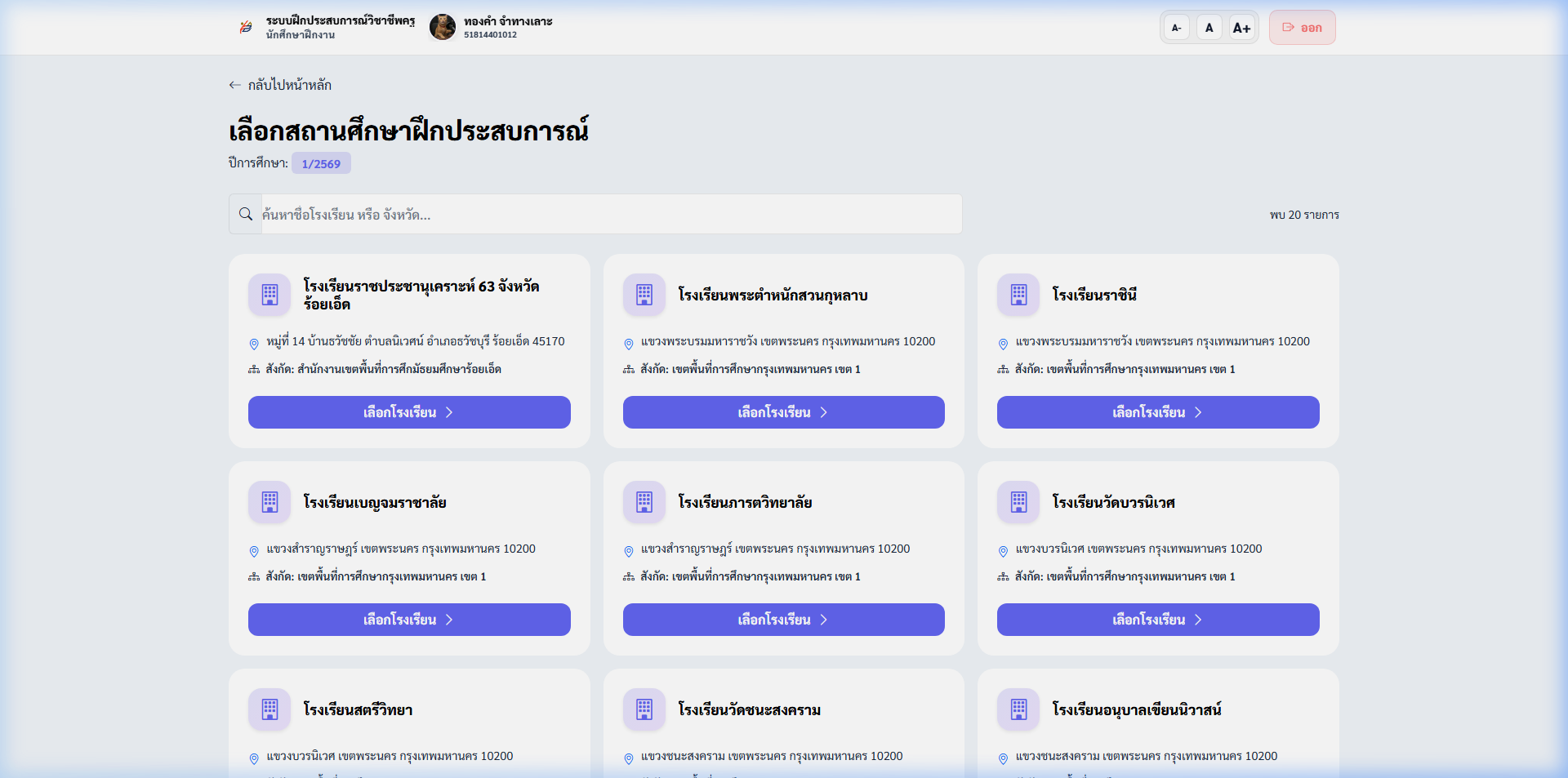Click building icon of โรงเรียนพระตำหนักสวนกุหลาบ
The width and height of the screenshot is (1568, 778).
pyautogui.click(x=644, y=295)
